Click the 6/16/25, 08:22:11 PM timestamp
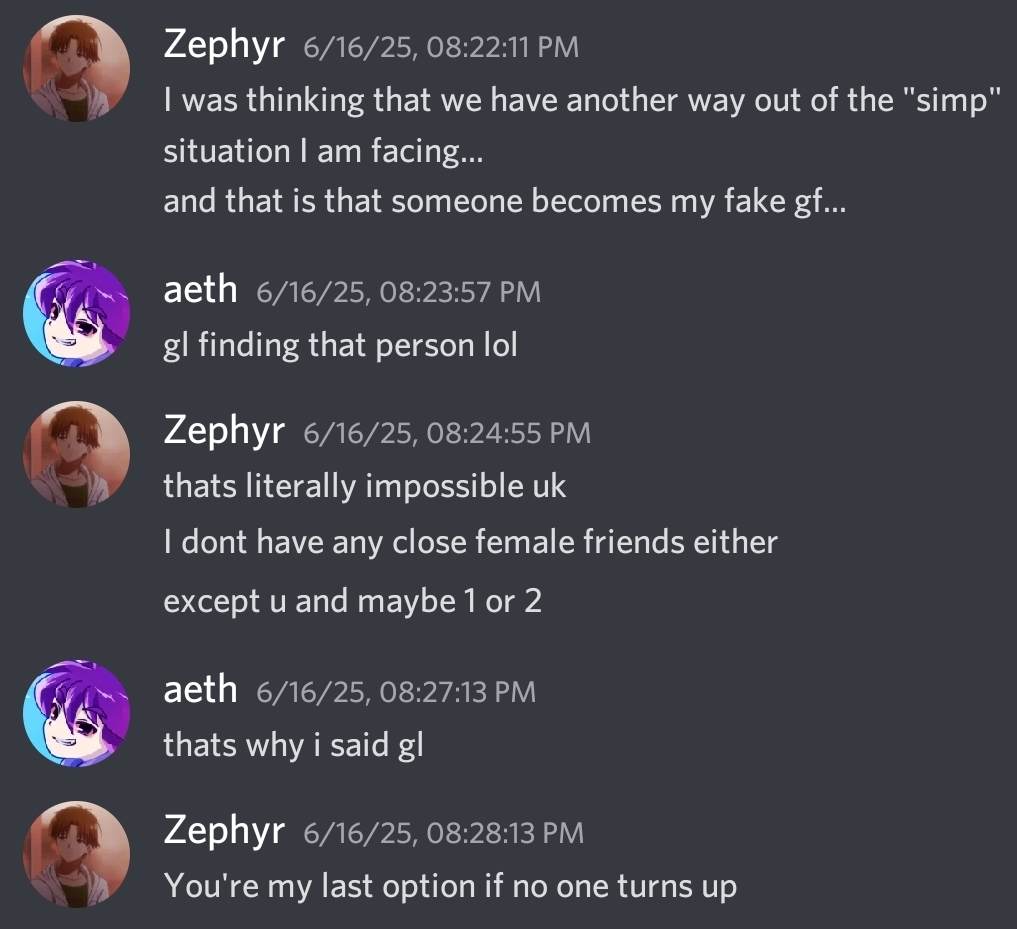Viewport: 1017px width, 929px height. [440, 48]
